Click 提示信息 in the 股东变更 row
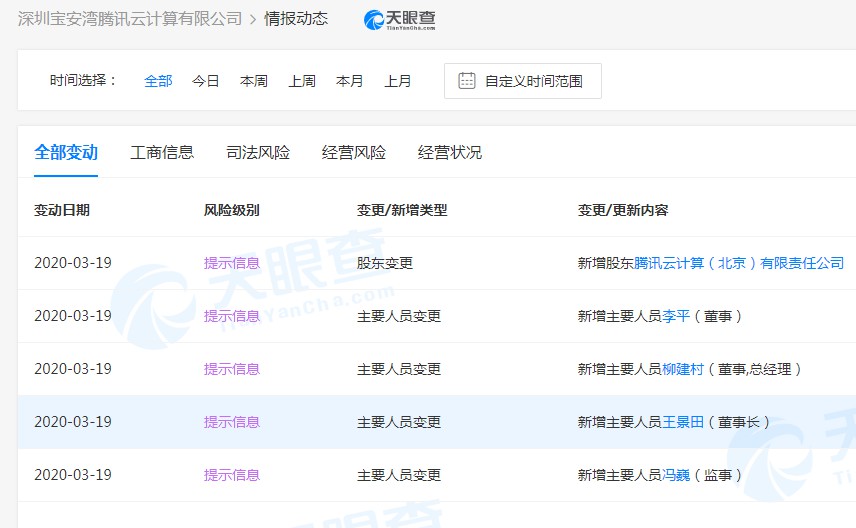Image resolution: width=856 pixels, height=528 pixels. point(232,263)
